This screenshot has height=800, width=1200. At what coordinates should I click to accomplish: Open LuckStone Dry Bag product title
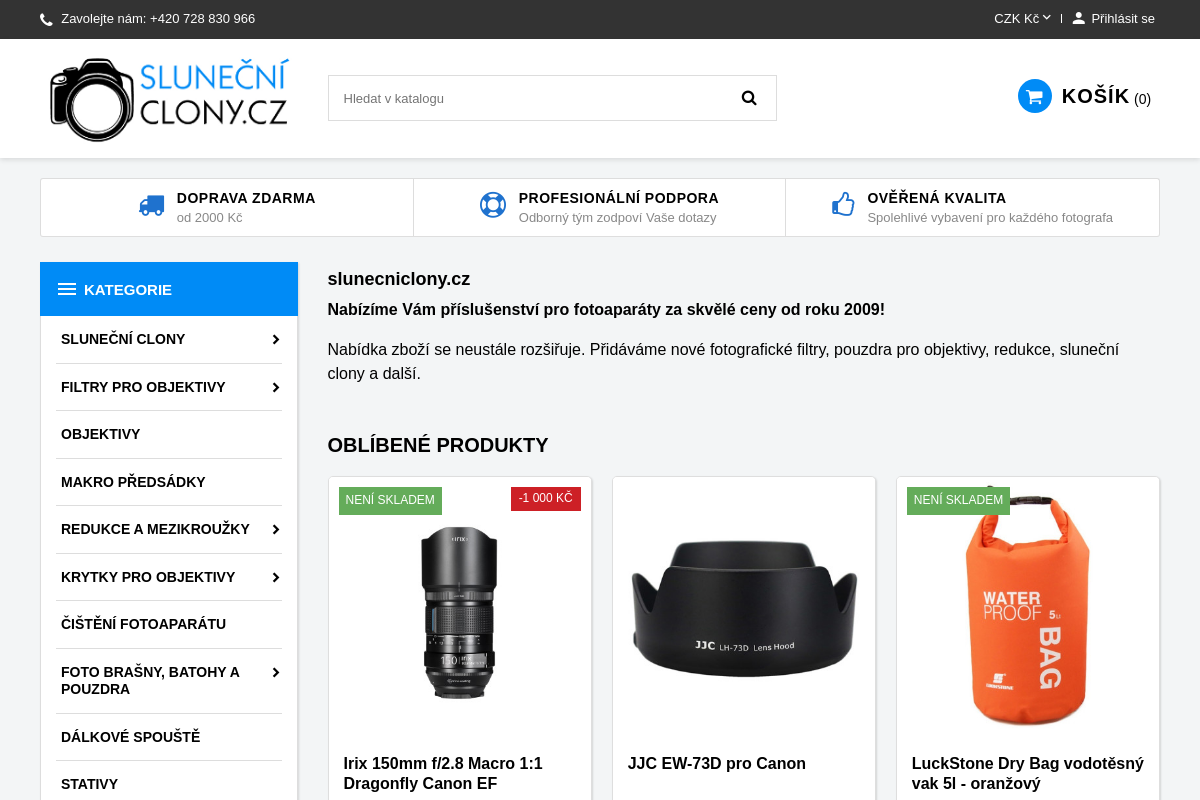coord(1028,773)
